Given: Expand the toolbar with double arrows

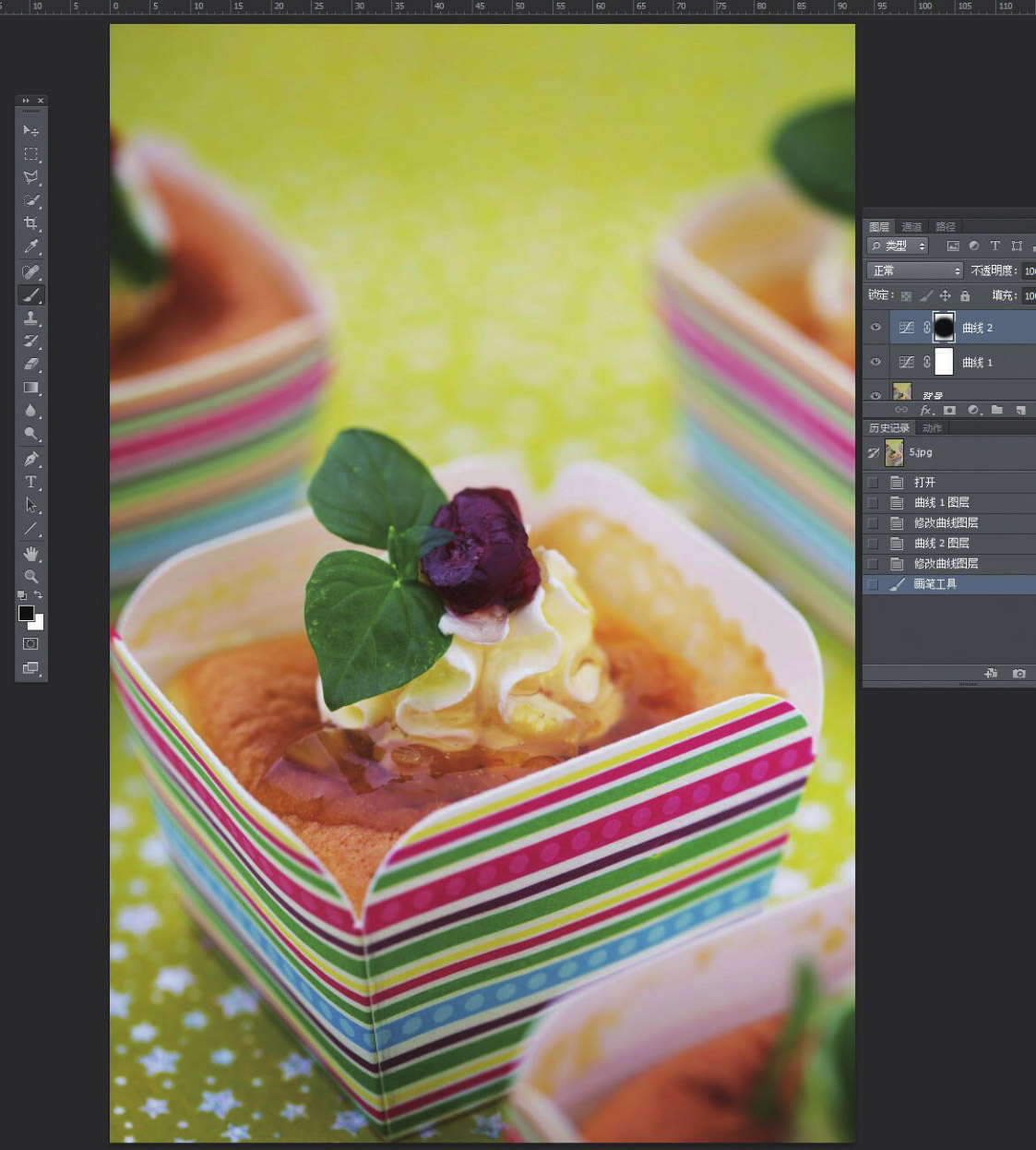Looking at the screenshot, I should click(26, 101).
